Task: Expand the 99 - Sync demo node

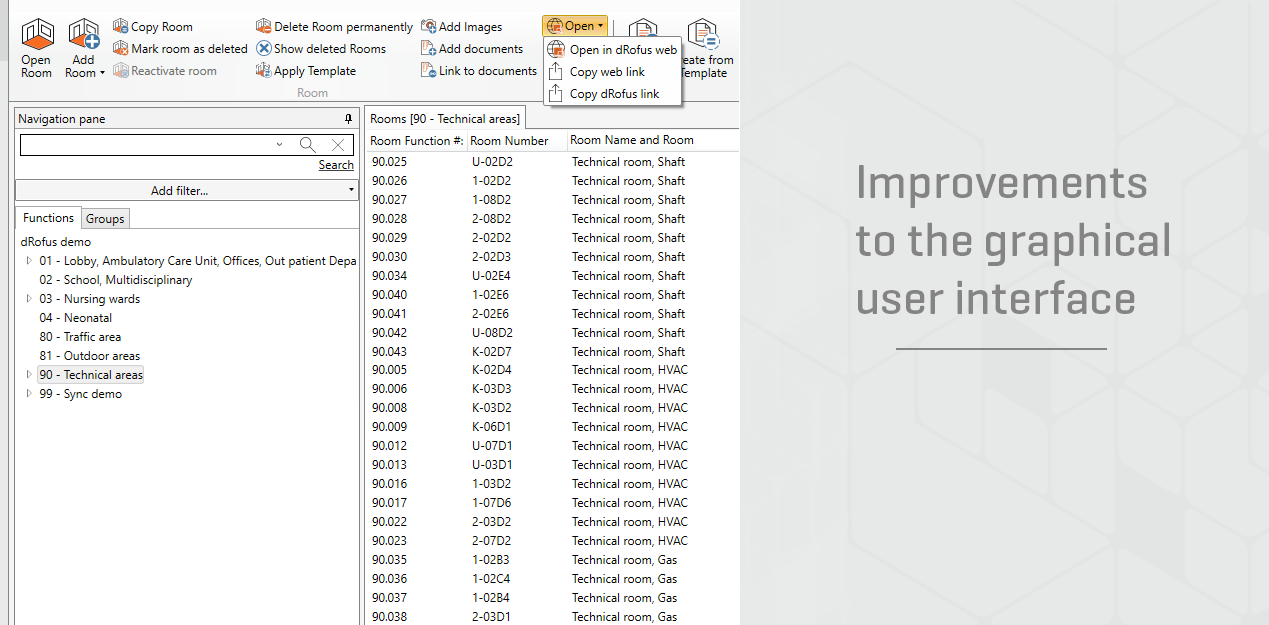Action: click(x=29, y=394)
